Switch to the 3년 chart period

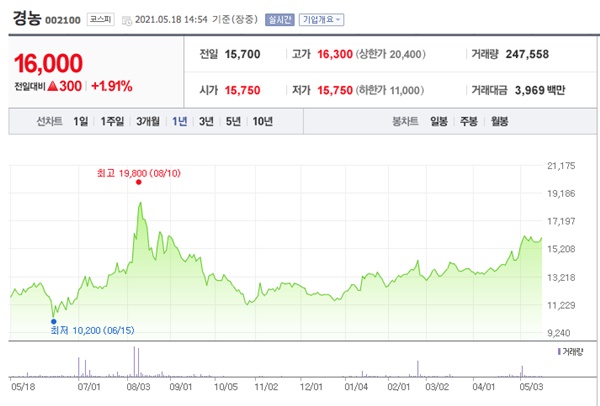pos(206,122)
